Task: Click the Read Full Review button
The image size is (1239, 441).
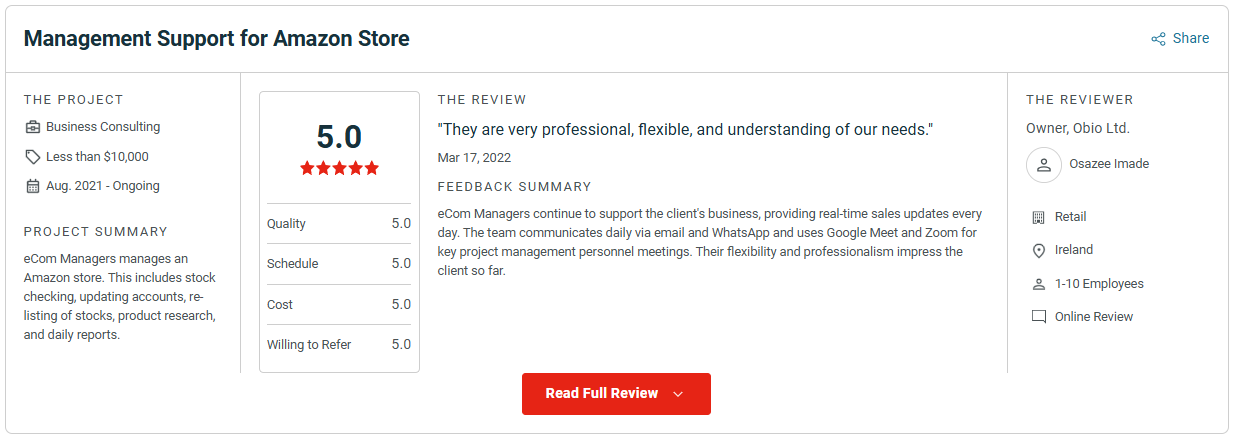Action: click(x=616, y=394)
